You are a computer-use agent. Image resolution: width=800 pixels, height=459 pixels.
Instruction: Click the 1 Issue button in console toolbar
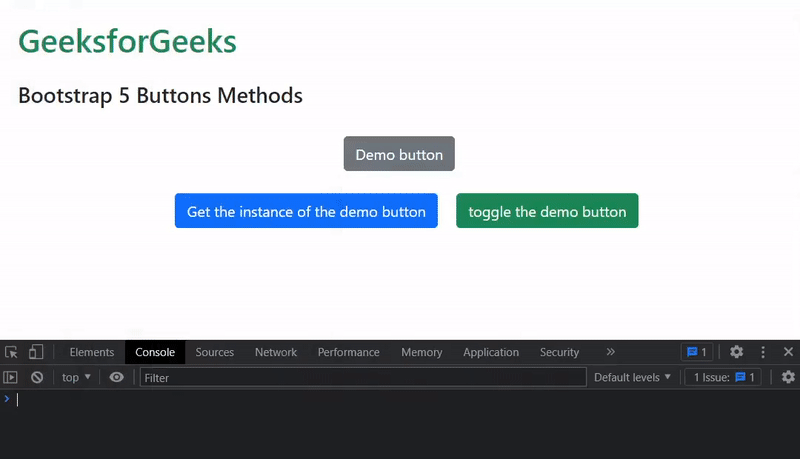point(723,377)
